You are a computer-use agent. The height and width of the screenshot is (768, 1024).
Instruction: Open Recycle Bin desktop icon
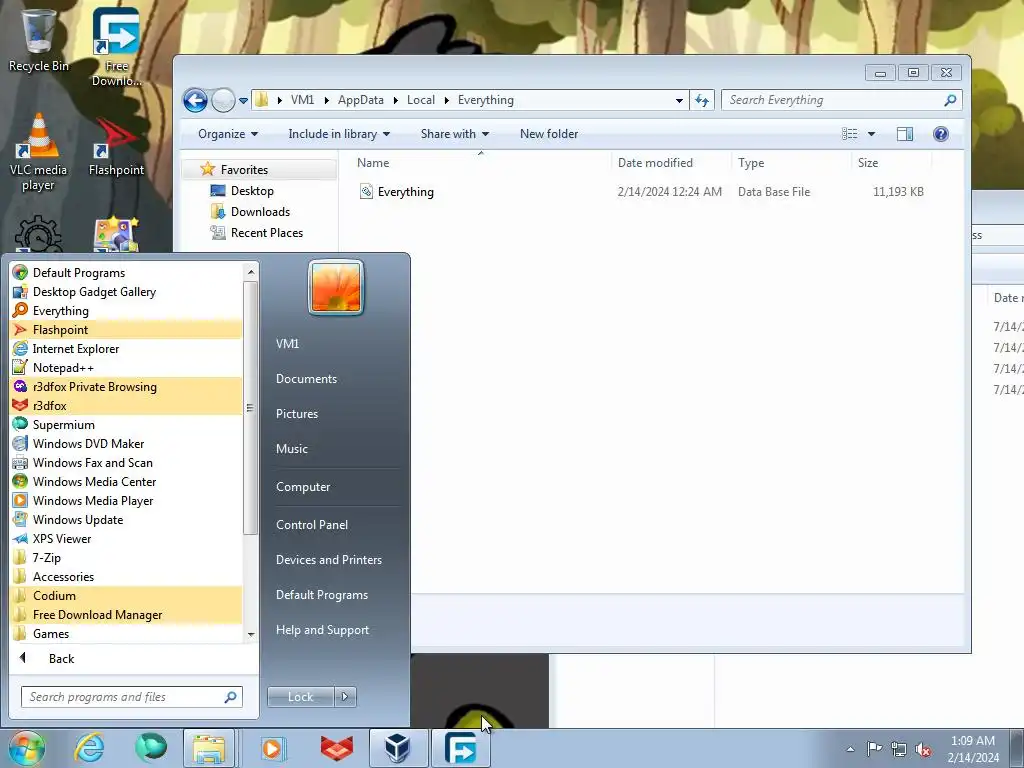(x=39, y=39)
